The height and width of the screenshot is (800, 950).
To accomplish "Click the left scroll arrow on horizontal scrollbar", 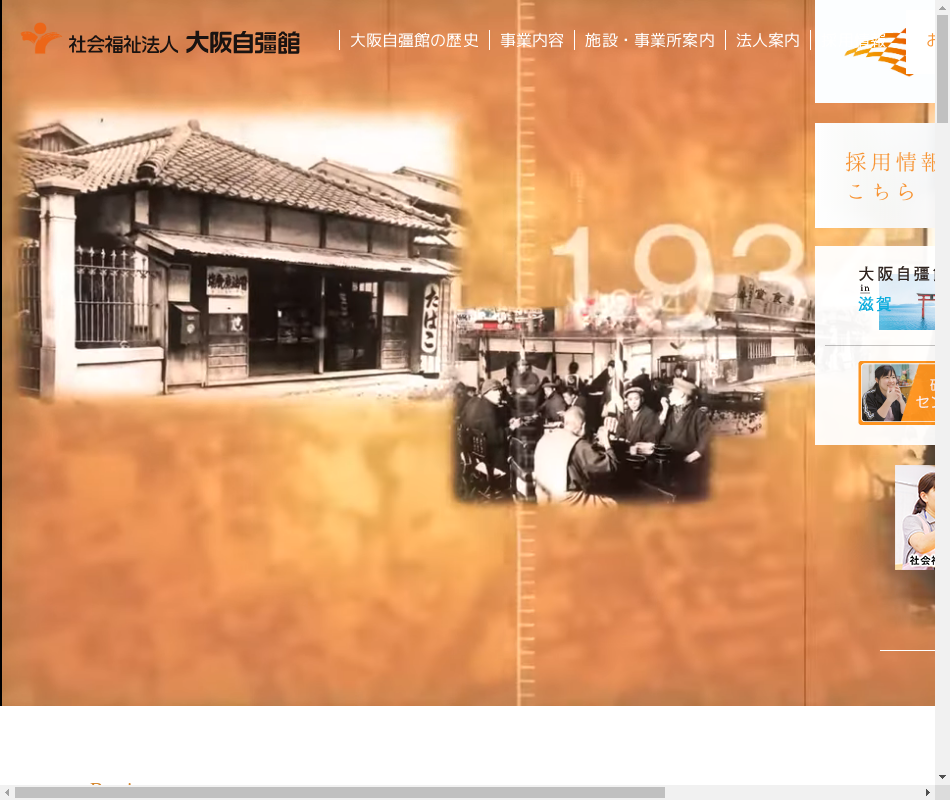I will pyautogui.click(x=7, y=792).
